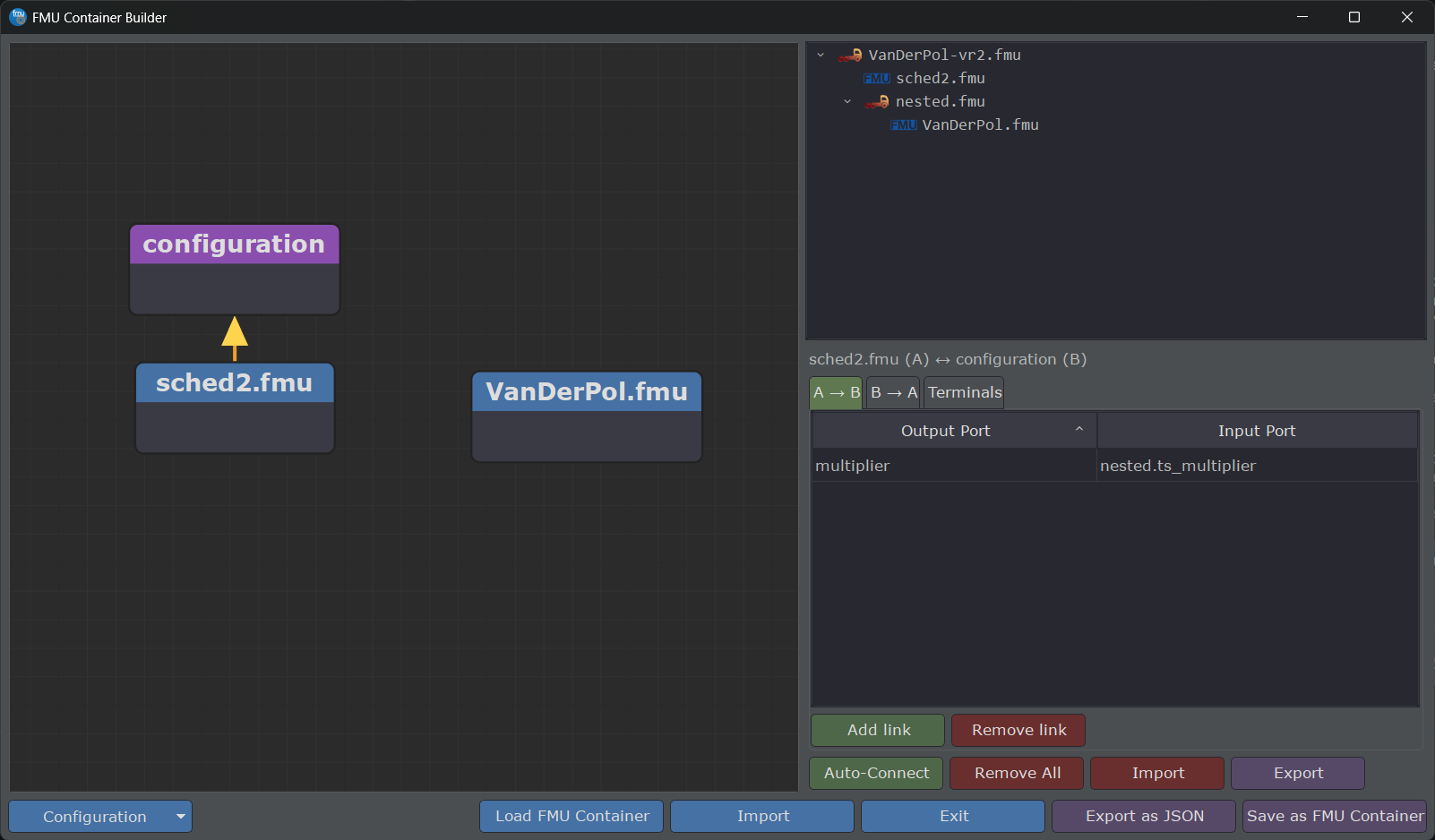
Task: Click the FMU Container Builder app icon
Action: [18, 17]
